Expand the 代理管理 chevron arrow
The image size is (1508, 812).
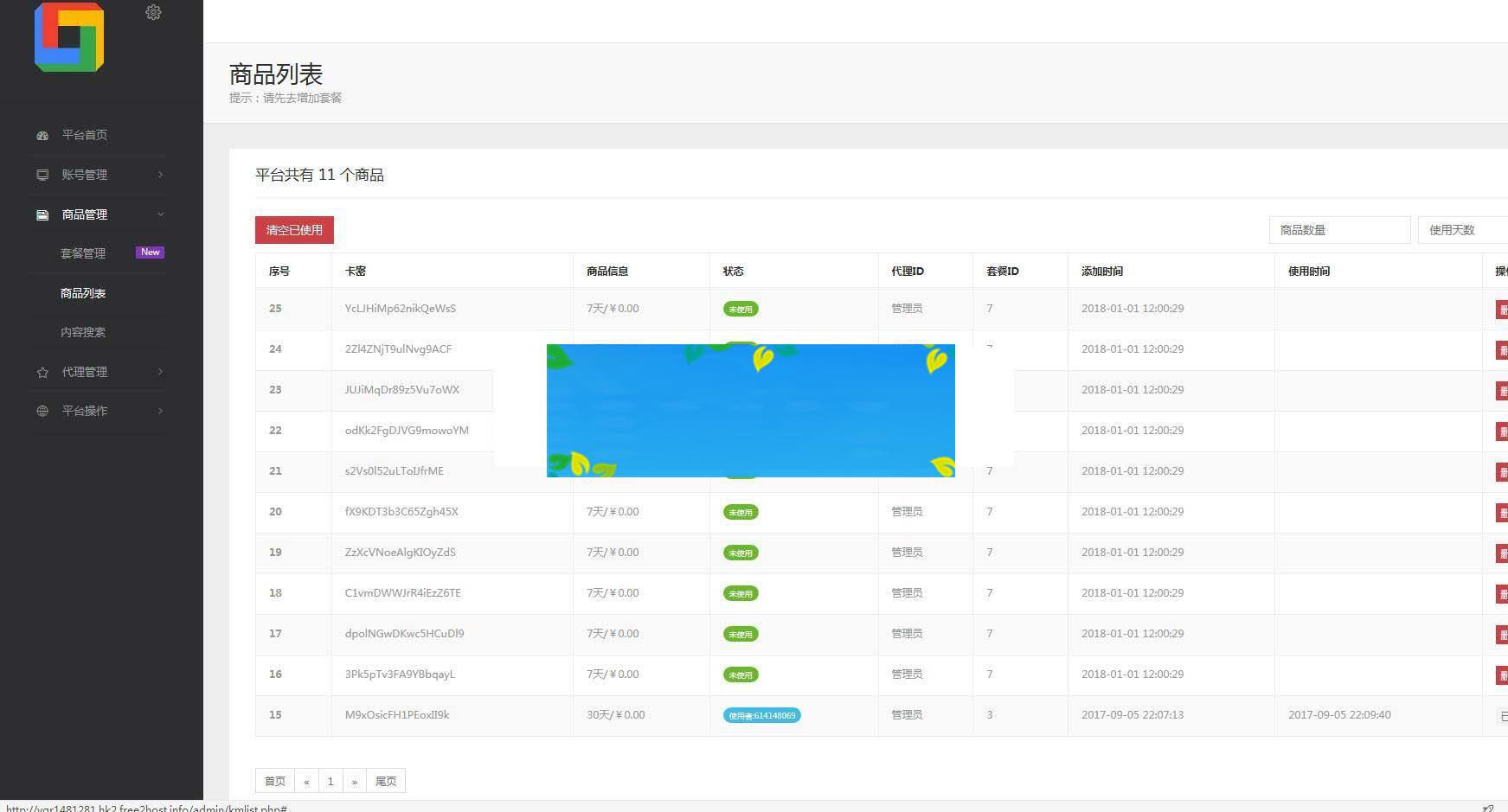pyautogui.click(x=161, y=372)
